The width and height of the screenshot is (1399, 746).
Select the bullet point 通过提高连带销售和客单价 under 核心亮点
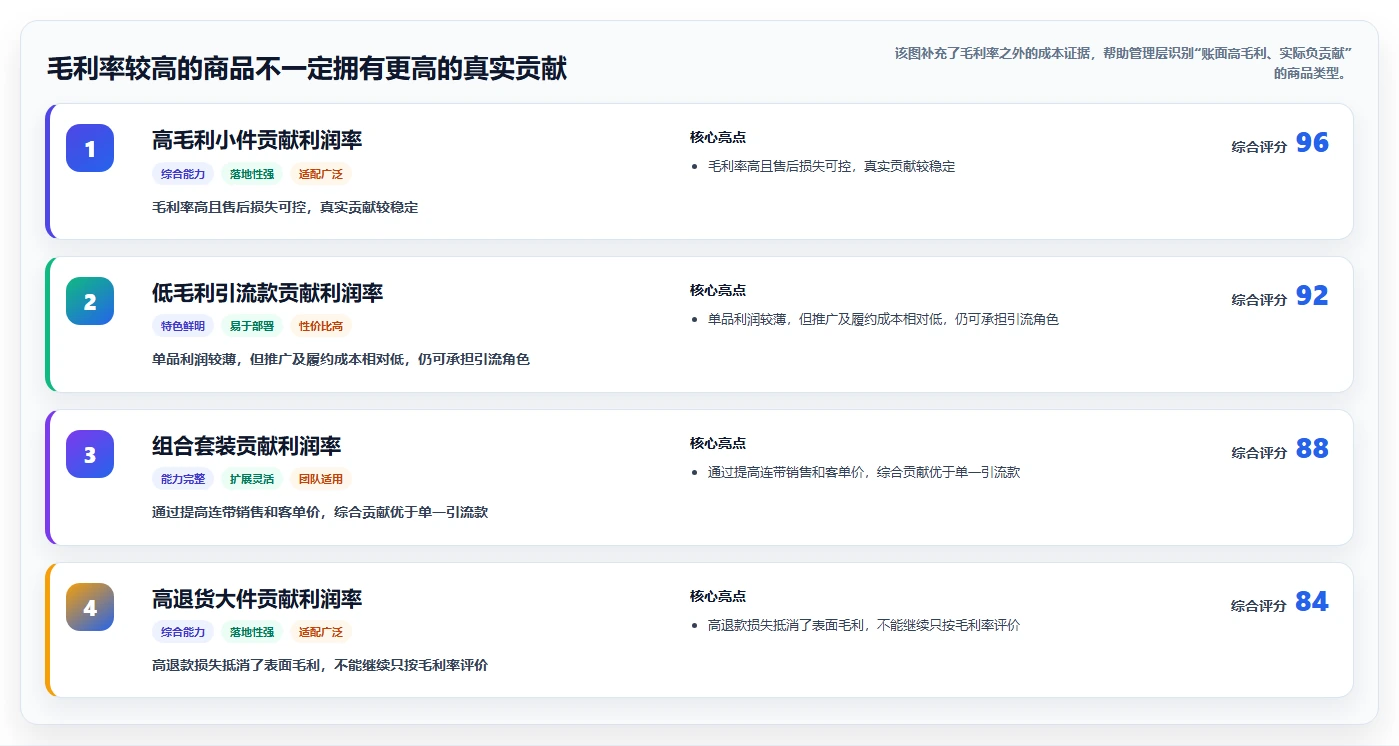coord(864,472)
